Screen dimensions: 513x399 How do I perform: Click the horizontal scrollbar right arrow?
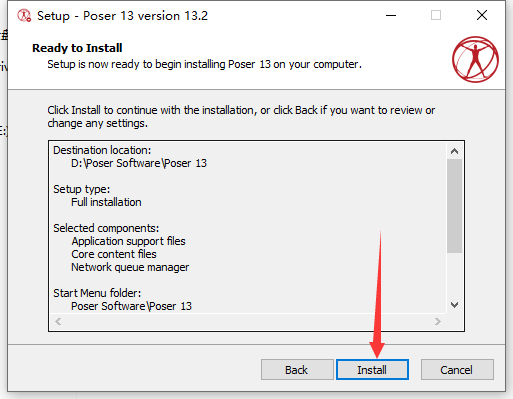(x=438, y=321)
